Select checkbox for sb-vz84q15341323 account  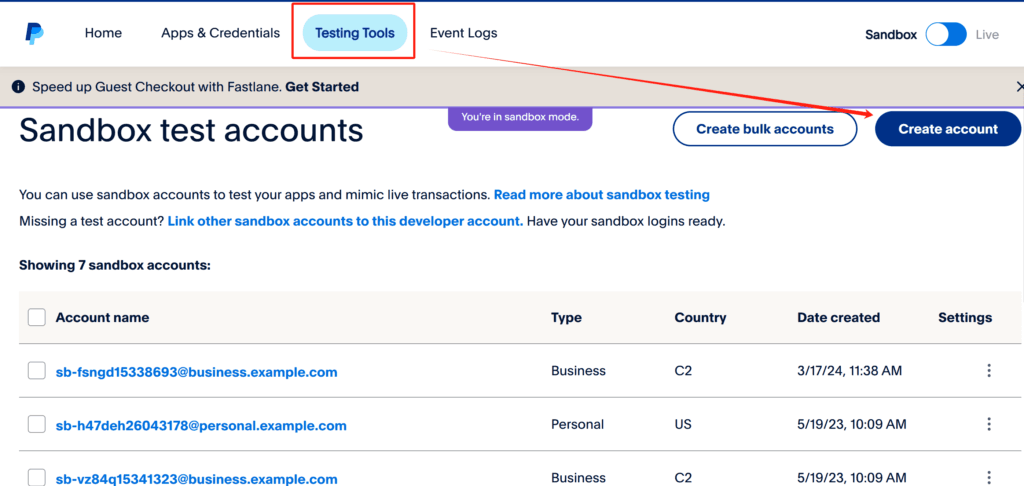(x=37, y=478)
